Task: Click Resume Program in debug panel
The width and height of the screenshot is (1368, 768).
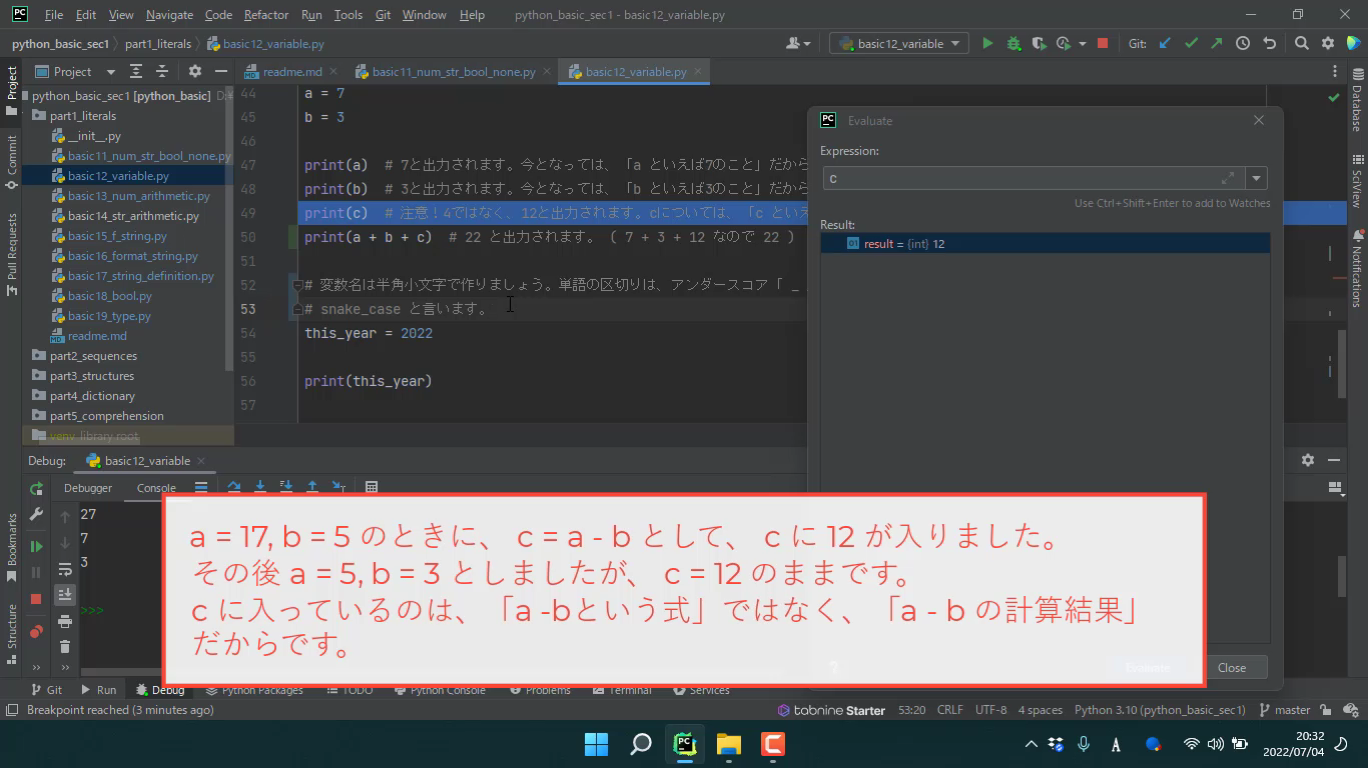Action: pos(37,547)
